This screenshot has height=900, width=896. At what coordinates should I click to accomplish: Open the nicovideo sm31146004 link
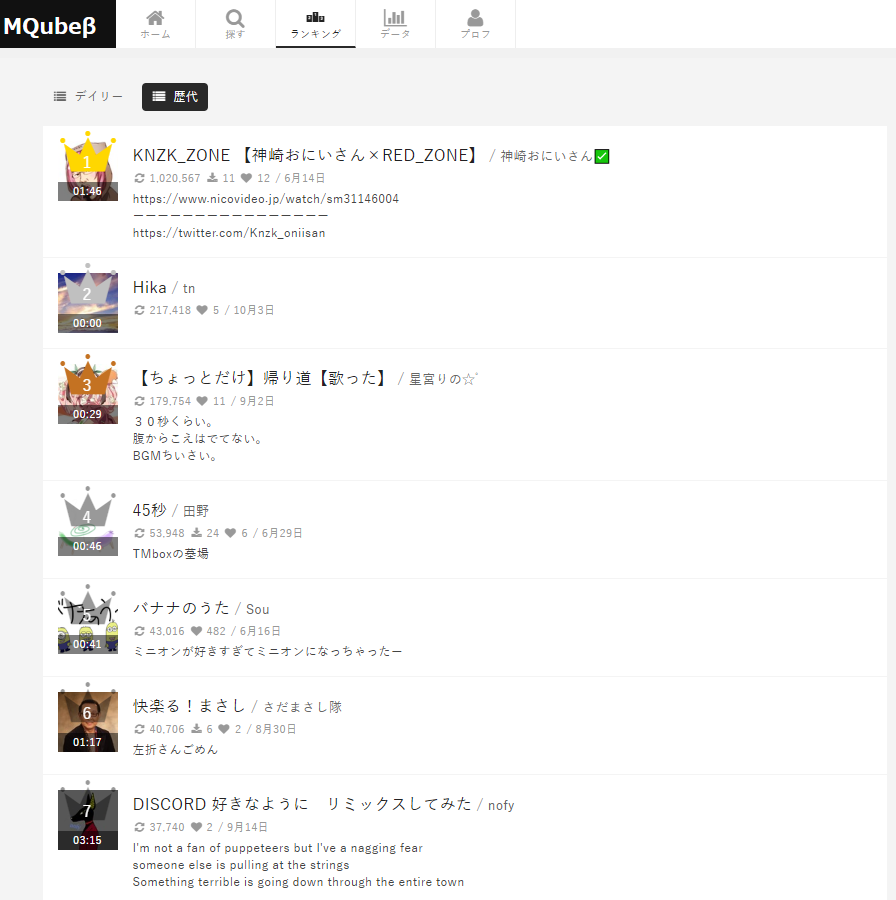coord(266,199)
